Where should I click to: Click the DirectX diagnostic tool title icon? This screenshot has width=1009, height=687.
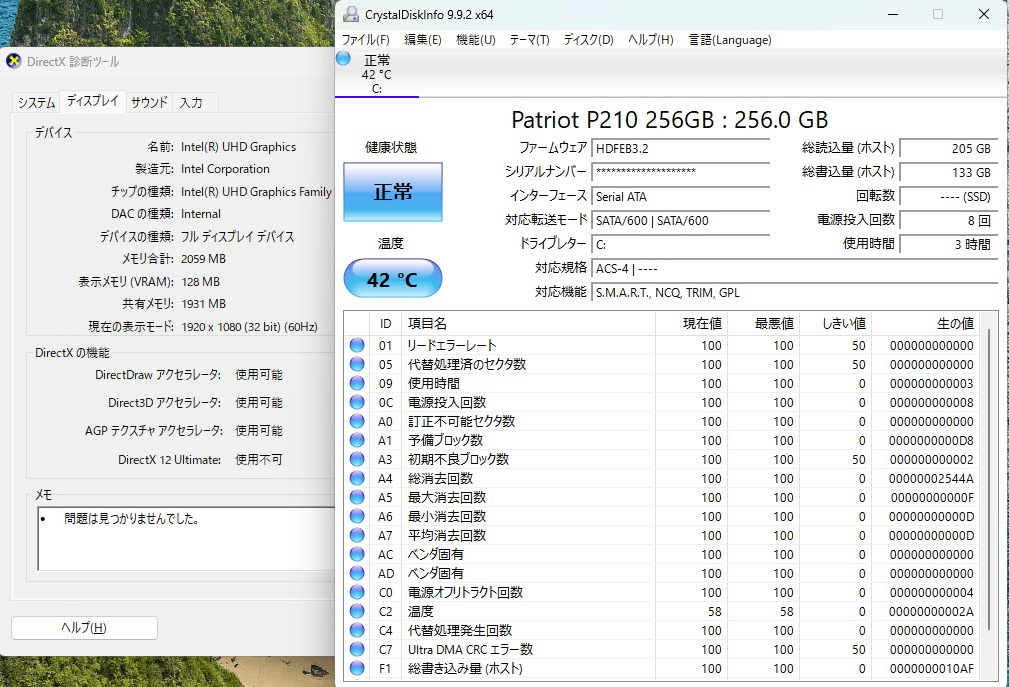(x=13, y=61)
